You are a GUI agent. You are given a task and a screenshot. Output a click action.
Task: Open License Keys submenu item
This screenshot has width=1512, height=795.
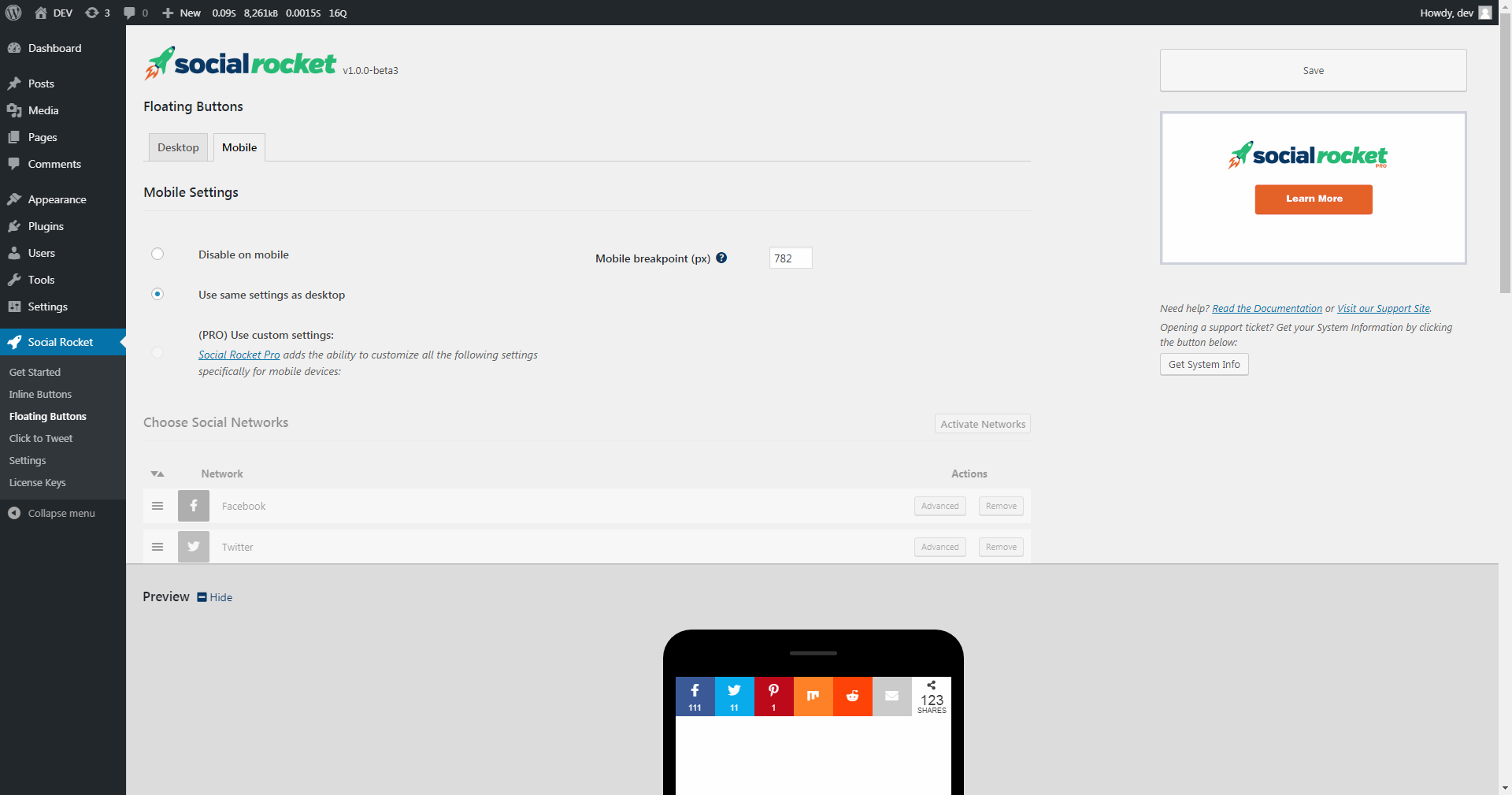coord(37,482)
